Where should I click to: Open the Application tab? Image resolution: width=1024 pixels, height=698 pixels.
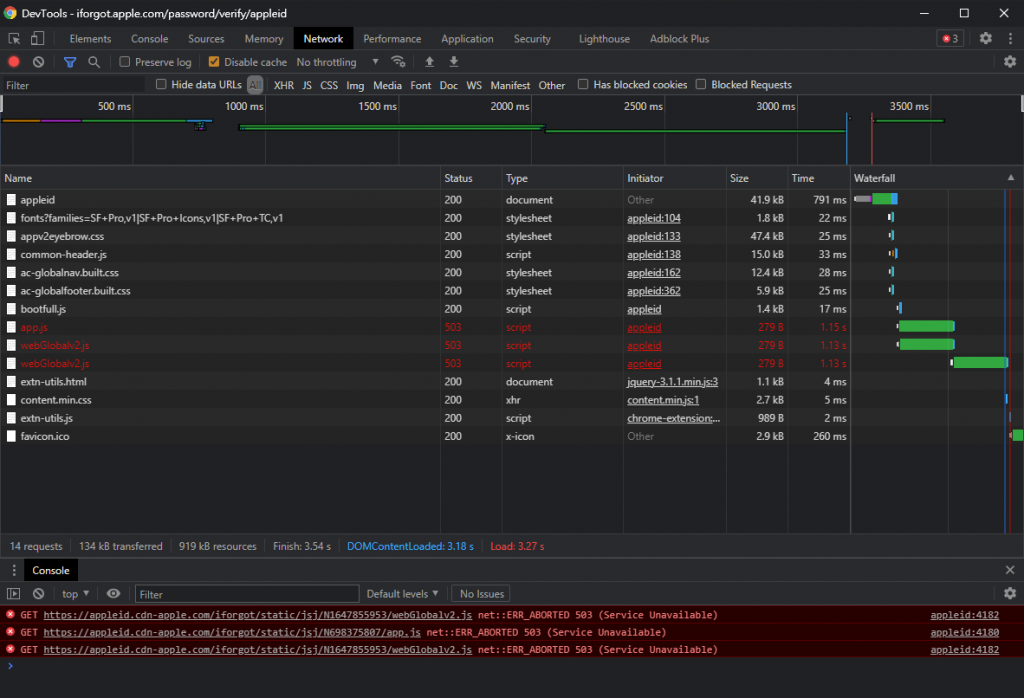tap(467, 39)
